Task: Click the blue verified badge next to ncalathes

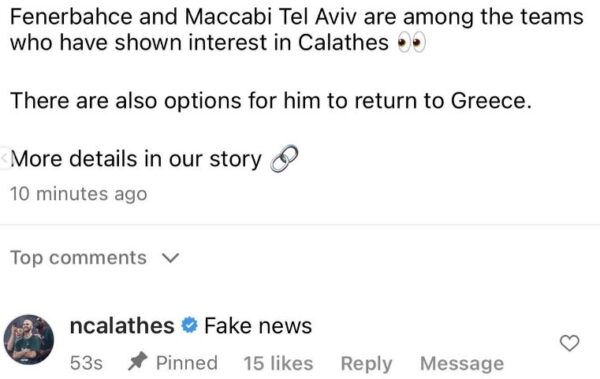Action: (189, 326)
